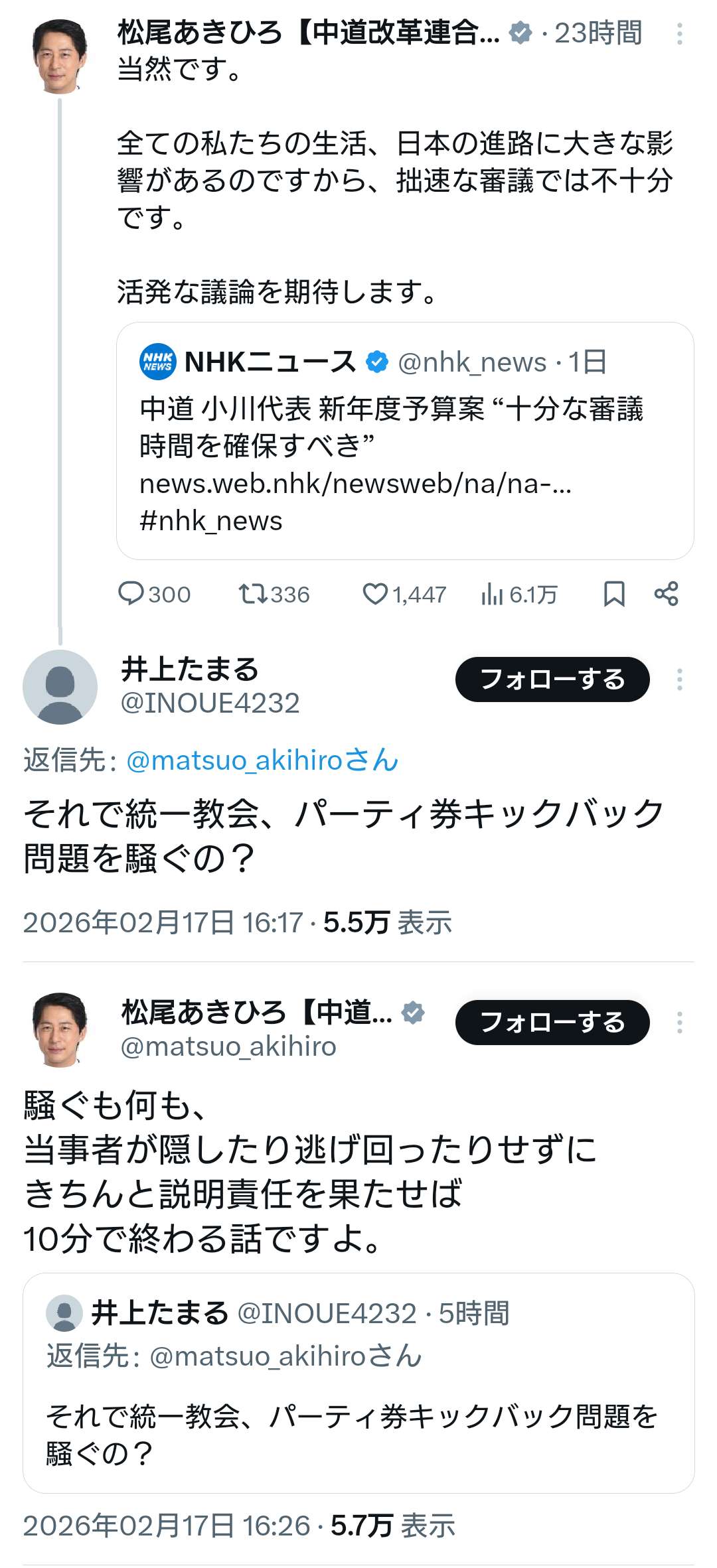Like the tweet with 1,447 likes
717x1568 pixels.
pyautogui.click(x=375, y=594)
